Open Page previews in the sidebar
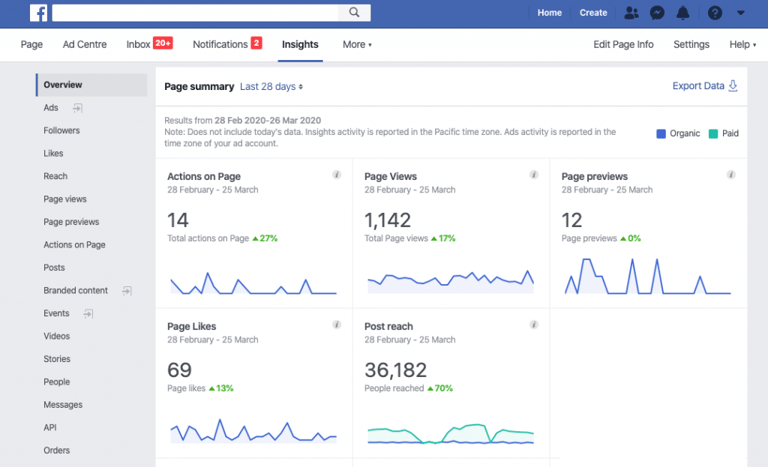Screen dimensions: 768x467 click(x=72, y=222)
